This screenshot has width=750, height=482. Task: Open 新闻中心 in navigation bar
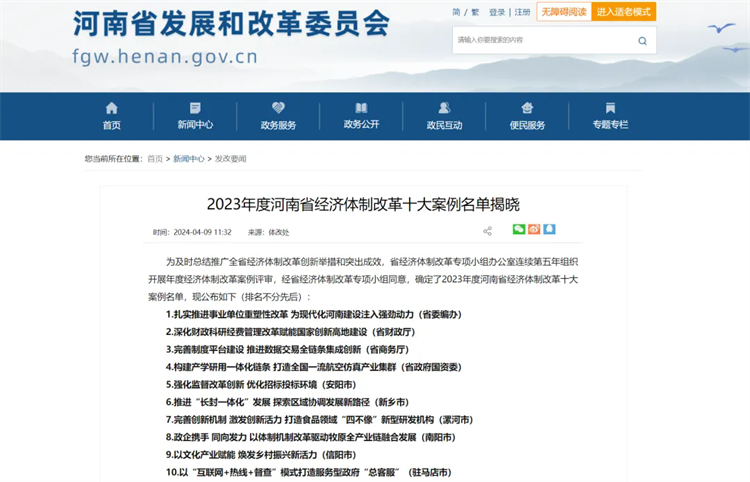[195, 116]
